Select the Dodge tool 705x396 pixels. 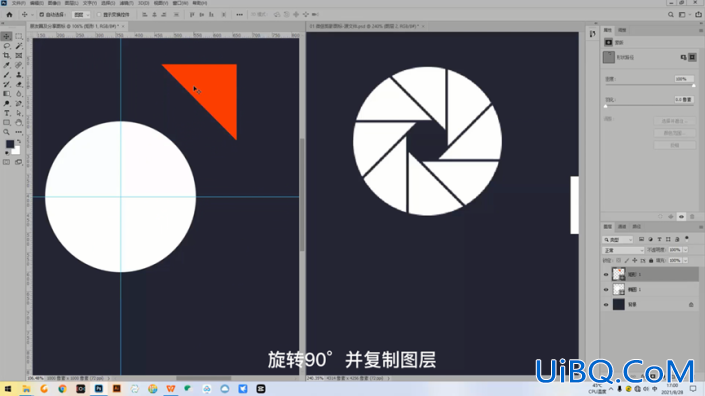(x=6, y=104)
